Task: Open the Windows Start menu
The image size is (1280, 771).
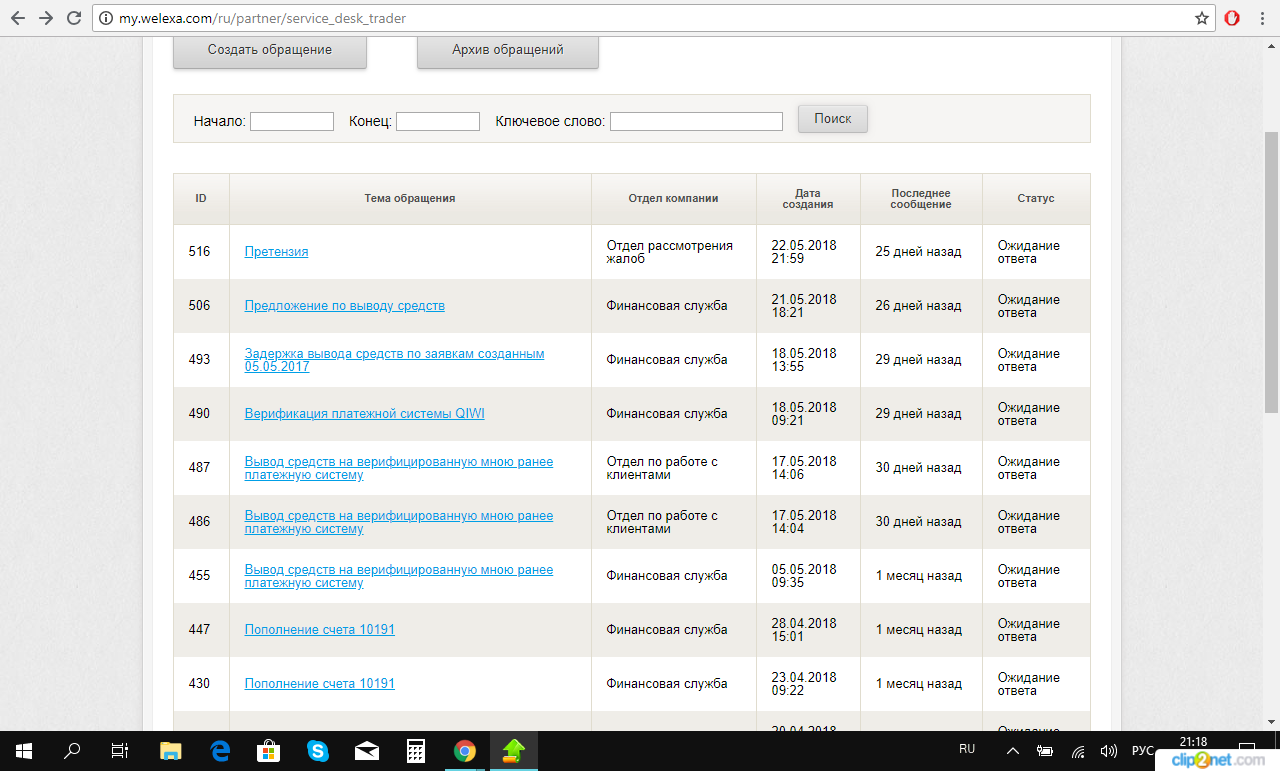Action: pos(23,750)
